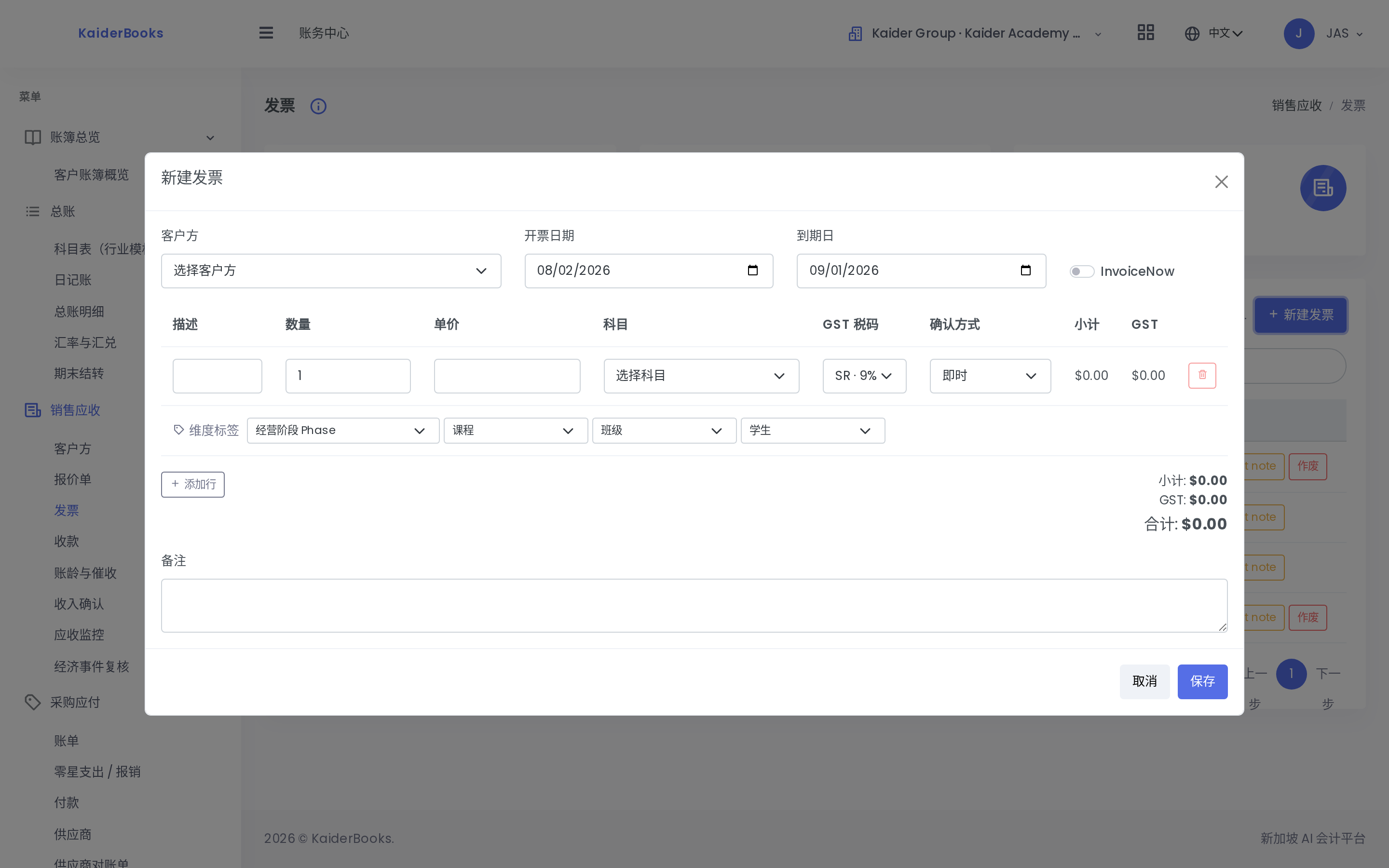Open the apps grid icon in header

coord(1145,32)
